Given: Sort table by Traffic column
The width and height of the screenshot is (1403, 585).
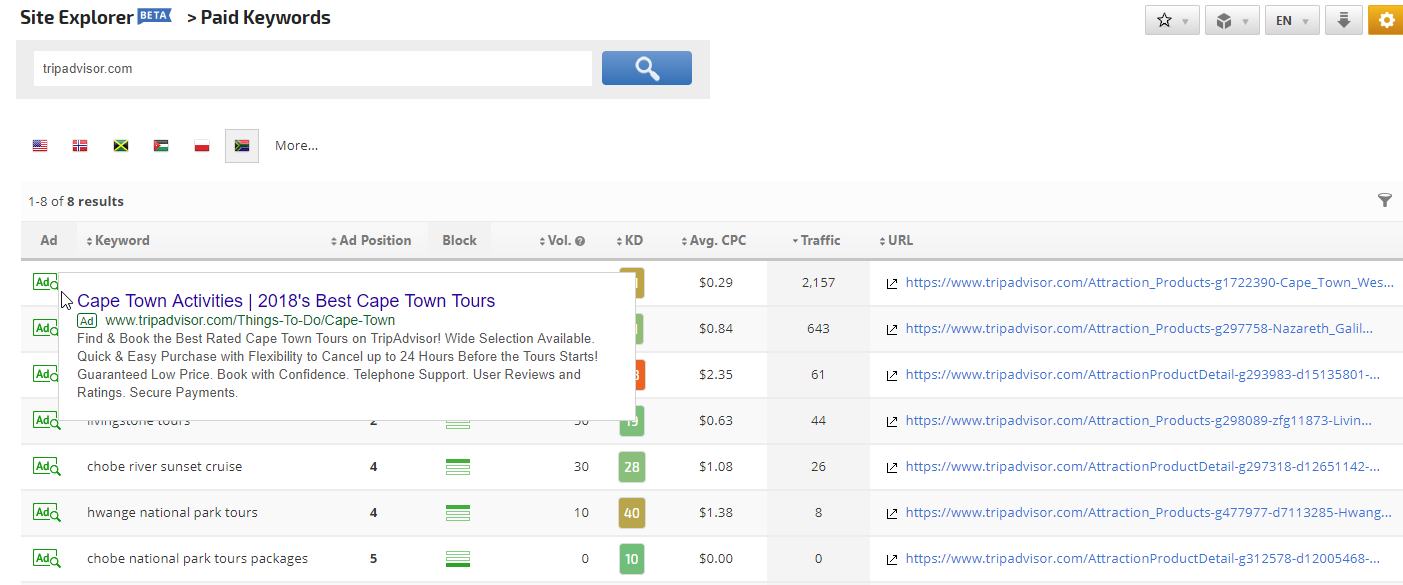Looking at the screenshot, I should point(819,241).
